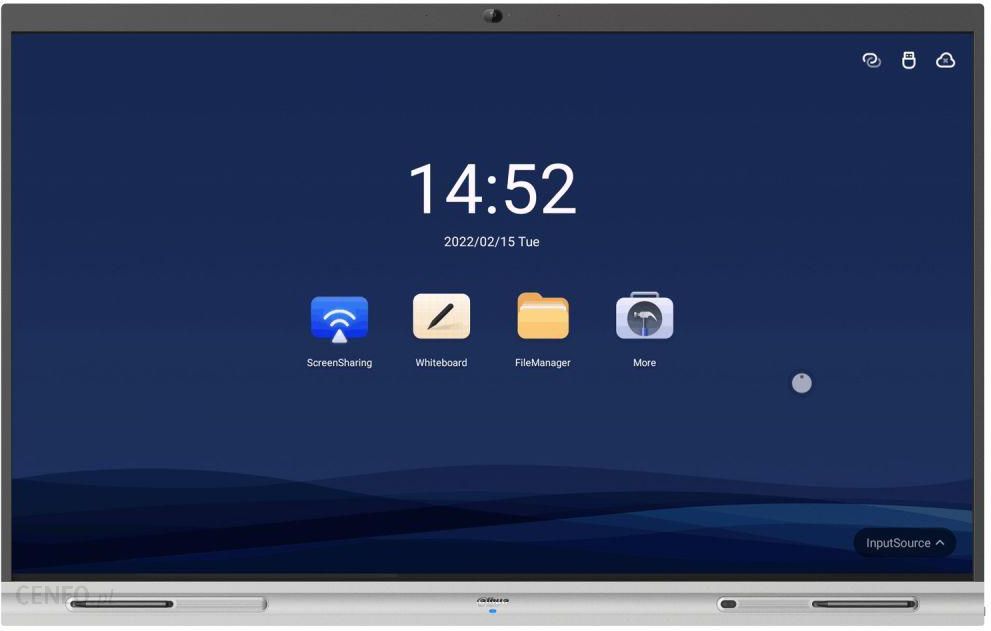991x631 pixels.
Task: Open the FileManager folder icon
Action: point(543,317)
